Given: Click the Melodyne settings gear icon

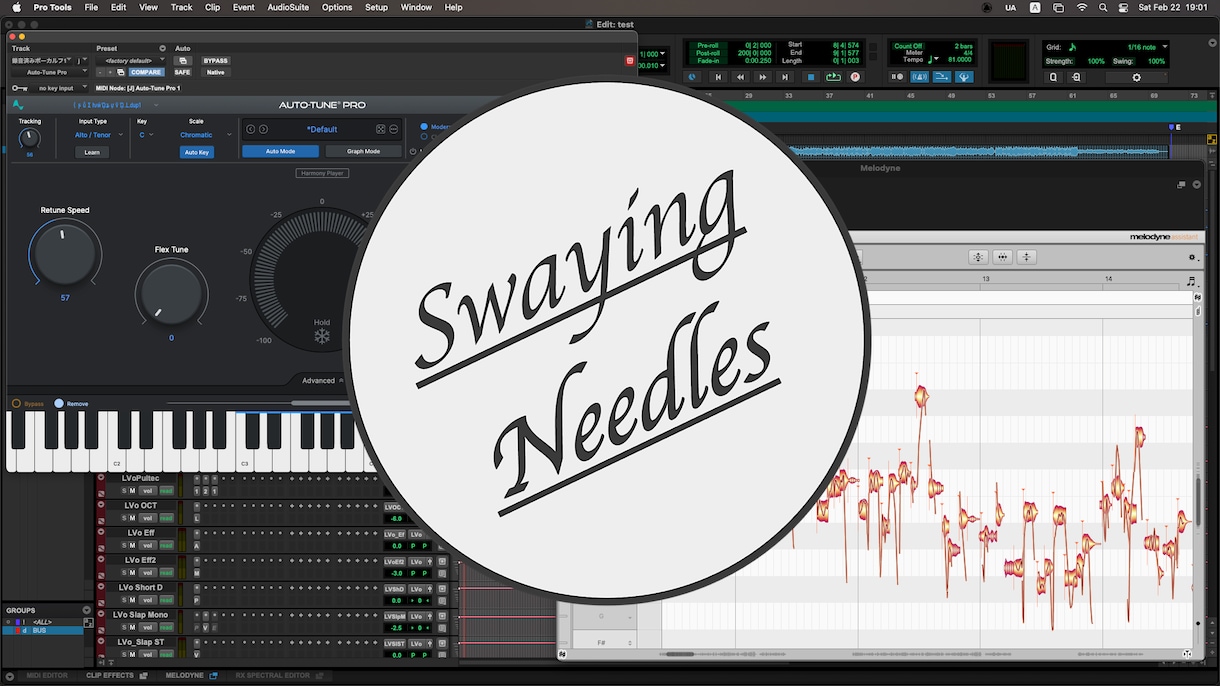Looking at the screenshot, I should 1191,257.
